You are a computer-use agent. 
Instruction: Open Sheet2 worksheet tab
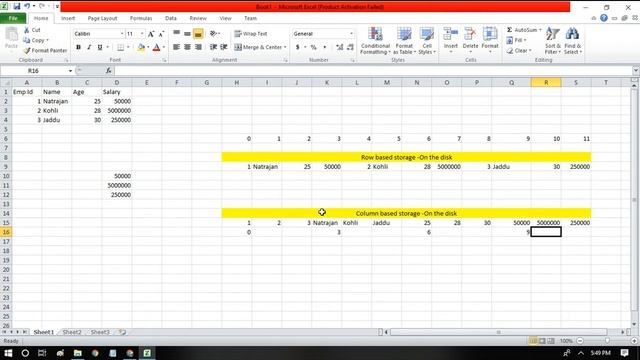coord(72,332)
